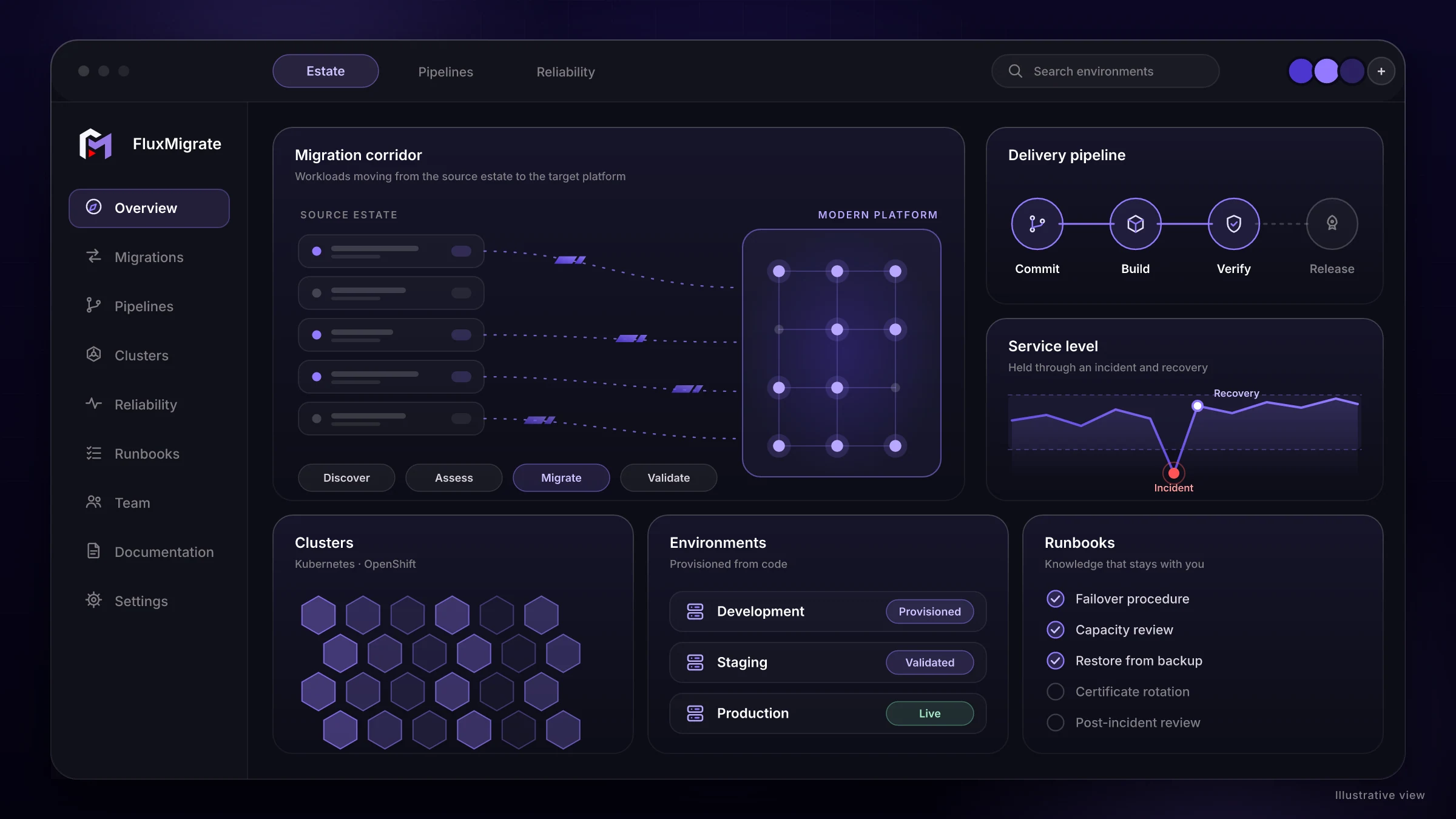The image size is (1456, 819).
Task: Click the Staging server icon
Action: (695, 662)
